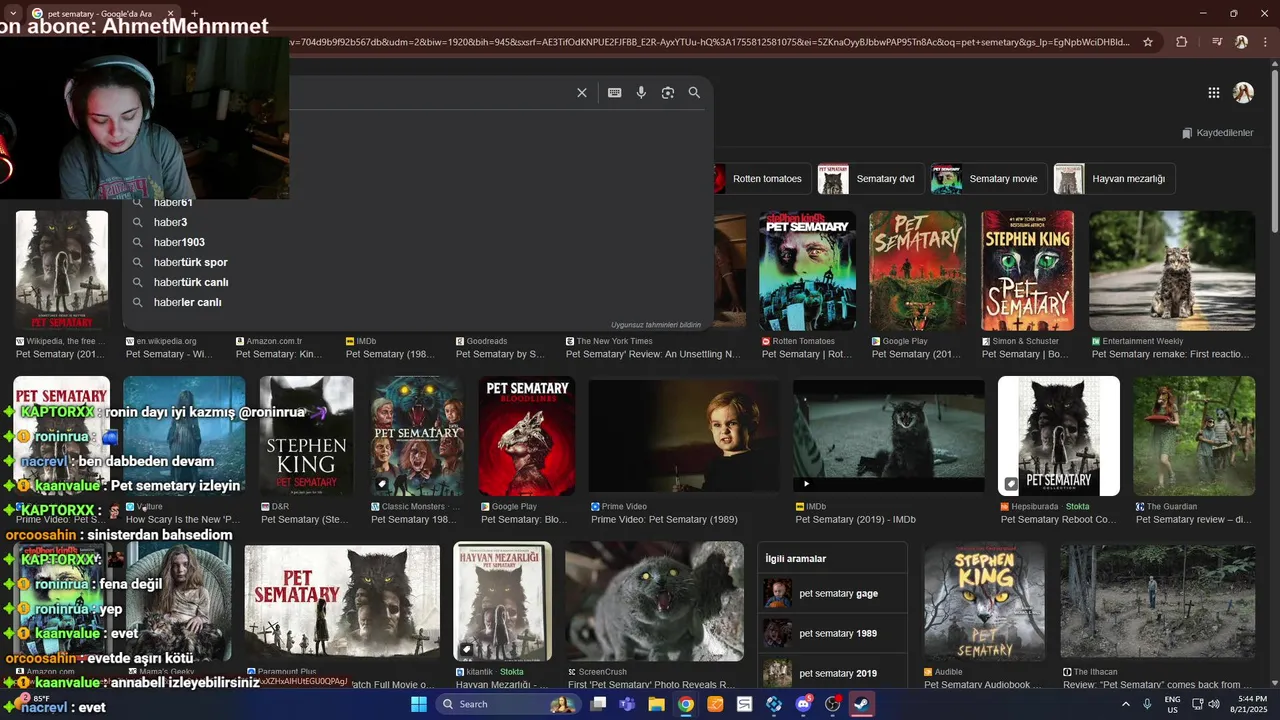Submit search with the magnifier icon
Viewport: 1280px width, 720px height.
694,93
